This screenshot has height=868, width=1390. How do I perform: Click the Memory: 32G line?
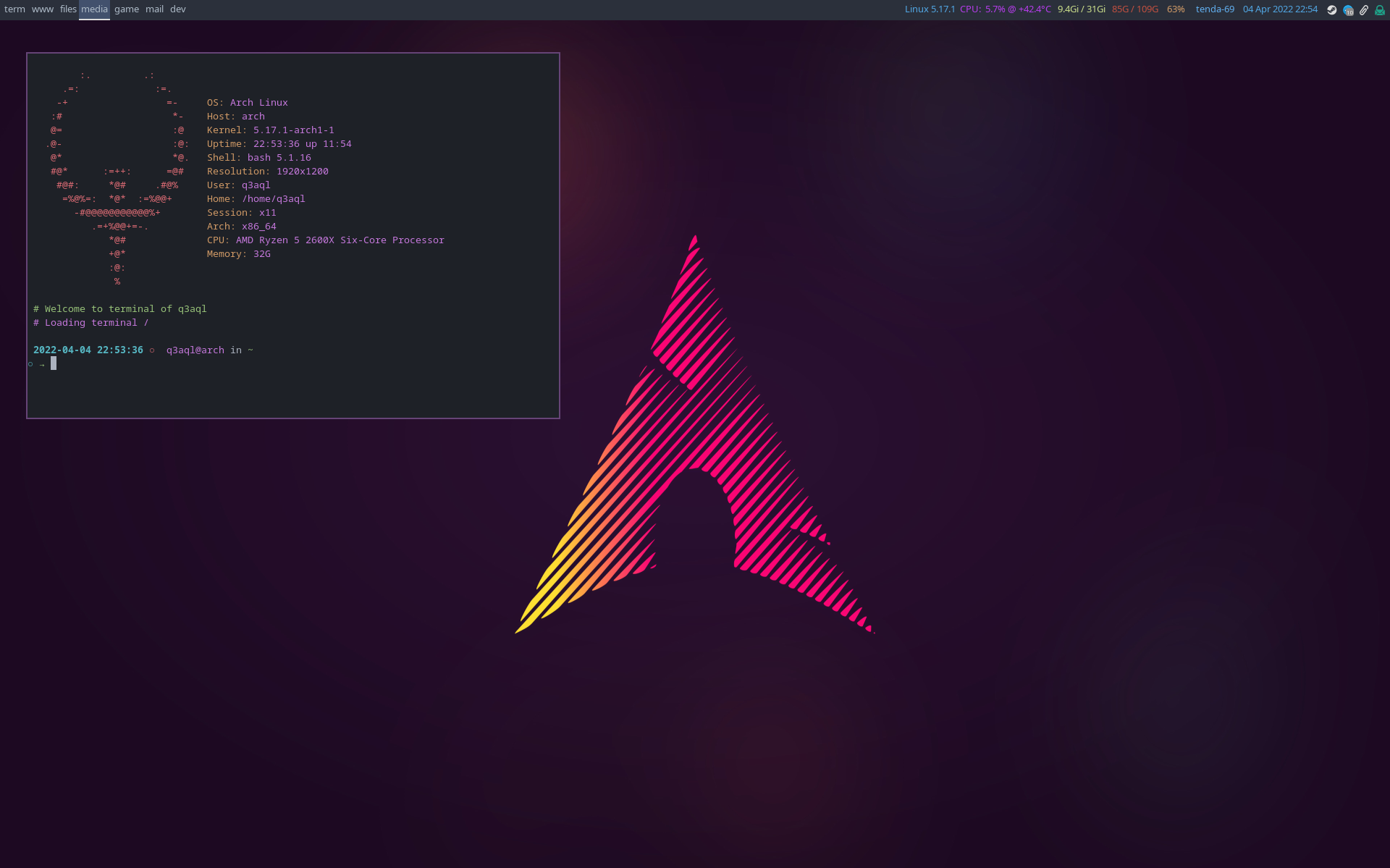point(239,254)
